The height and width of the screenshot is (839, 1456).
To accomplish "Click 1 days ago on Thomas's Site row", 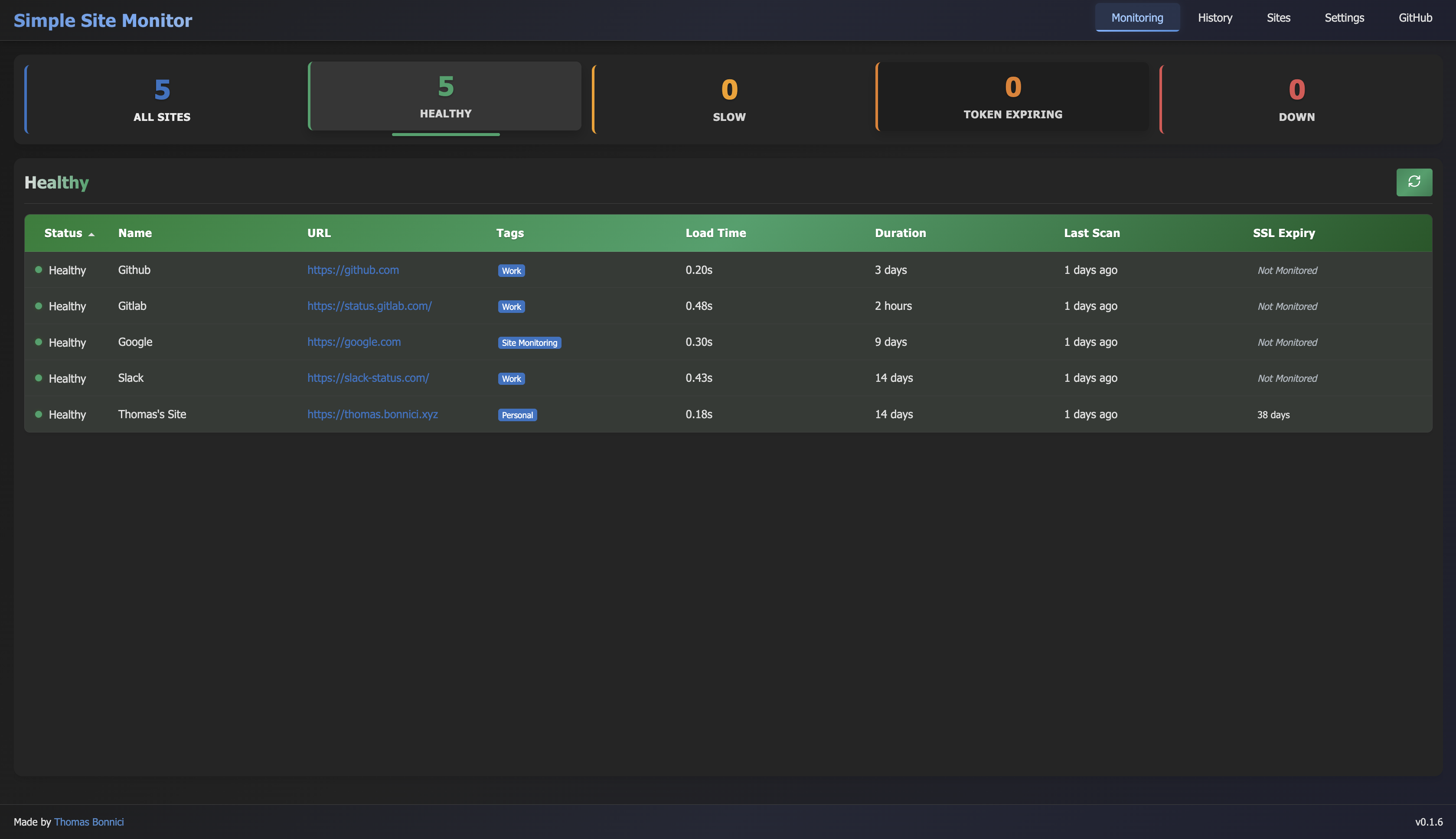I will [1090, 414].
